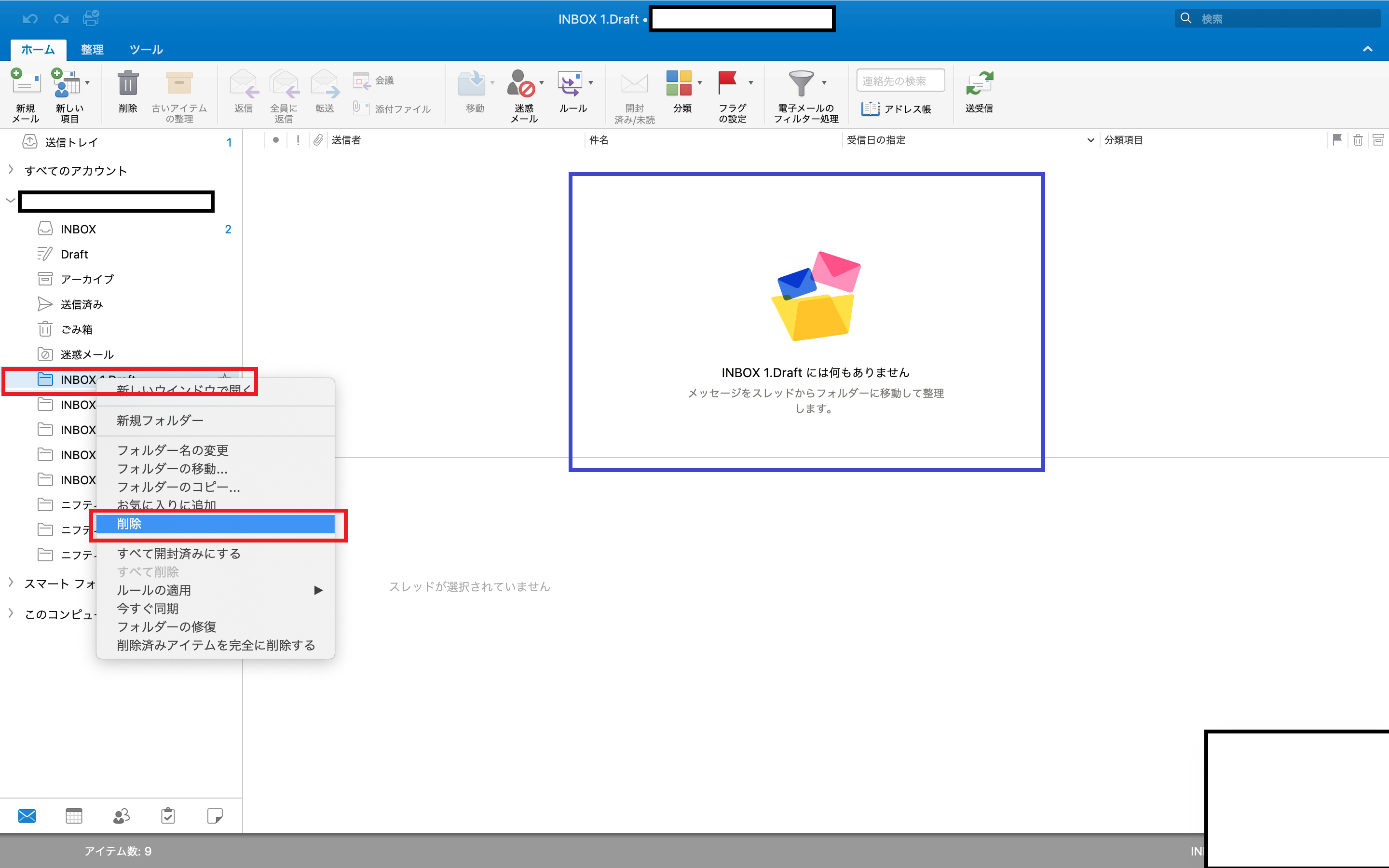
Task: Select the ごみ箱 folder in sidebar
Action: coord(76,329)
